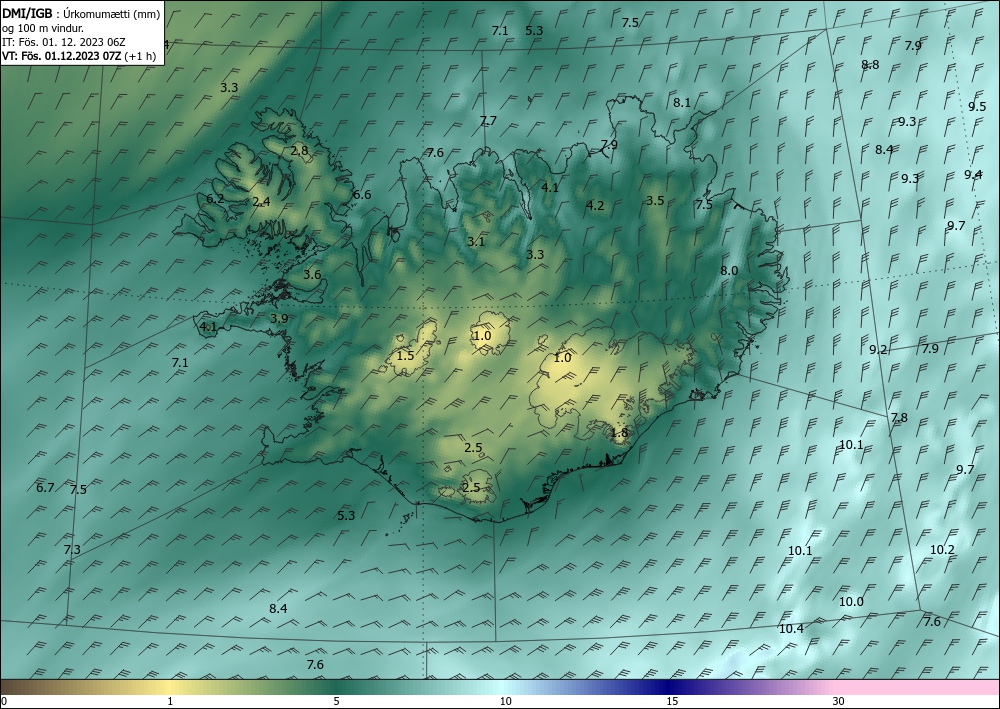This screenshot has width=1000, height=709.
Task: Click the 8.0 value on the map
Action: [729, 270]
